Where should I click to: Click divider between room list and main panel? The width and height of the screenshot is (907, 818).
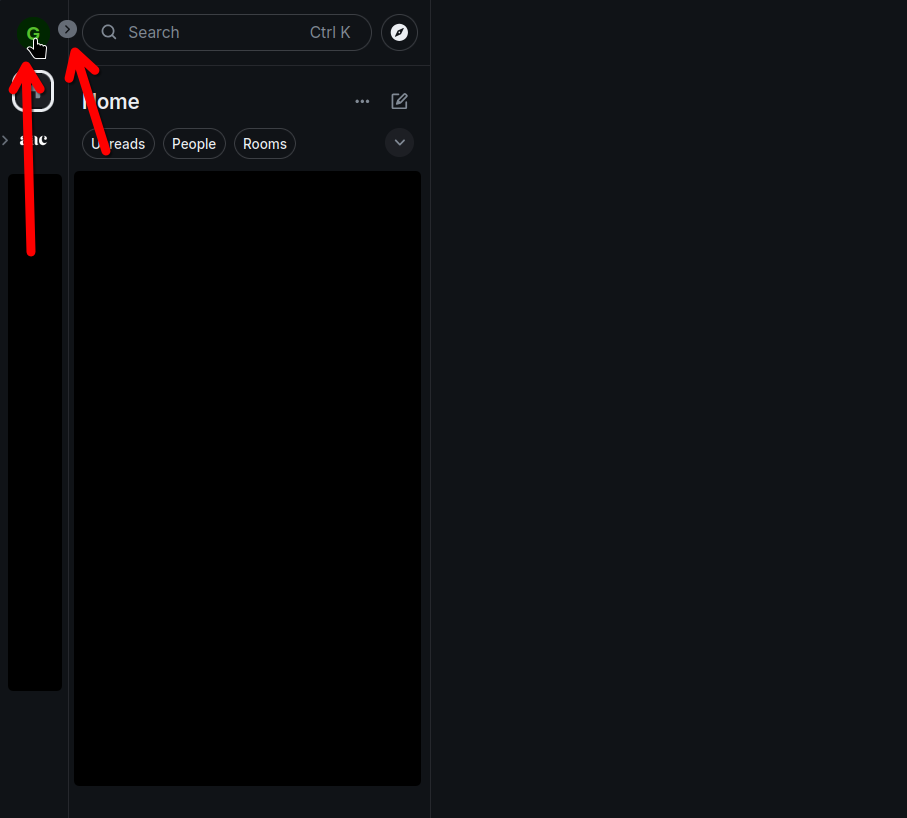coord(430,409)
